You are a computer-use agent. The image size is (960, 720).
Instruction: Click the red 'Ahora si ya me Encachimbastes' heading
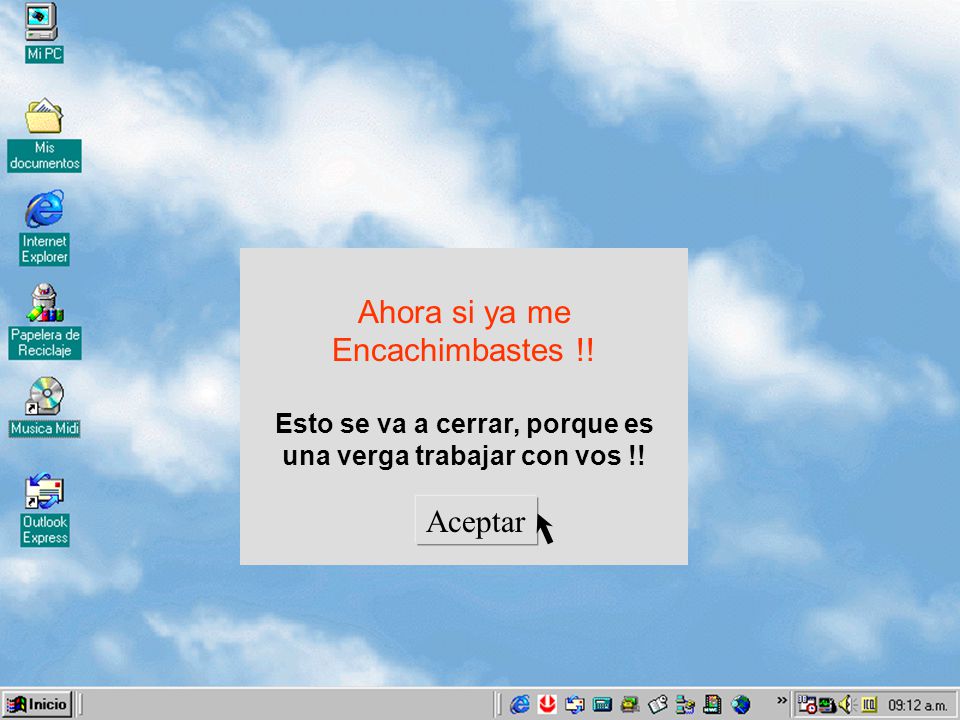click(x=463, y=331)
